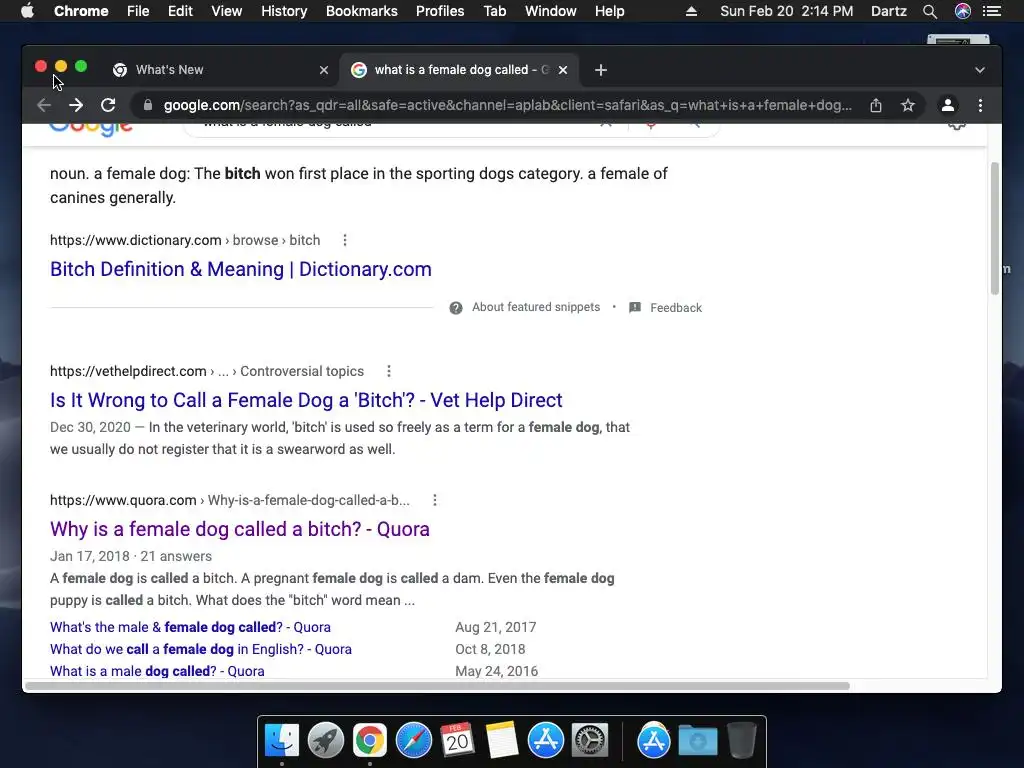The image size is (1024, 768).
Task: Open What is a male dog called link
Action: click(x=157, y=671)
